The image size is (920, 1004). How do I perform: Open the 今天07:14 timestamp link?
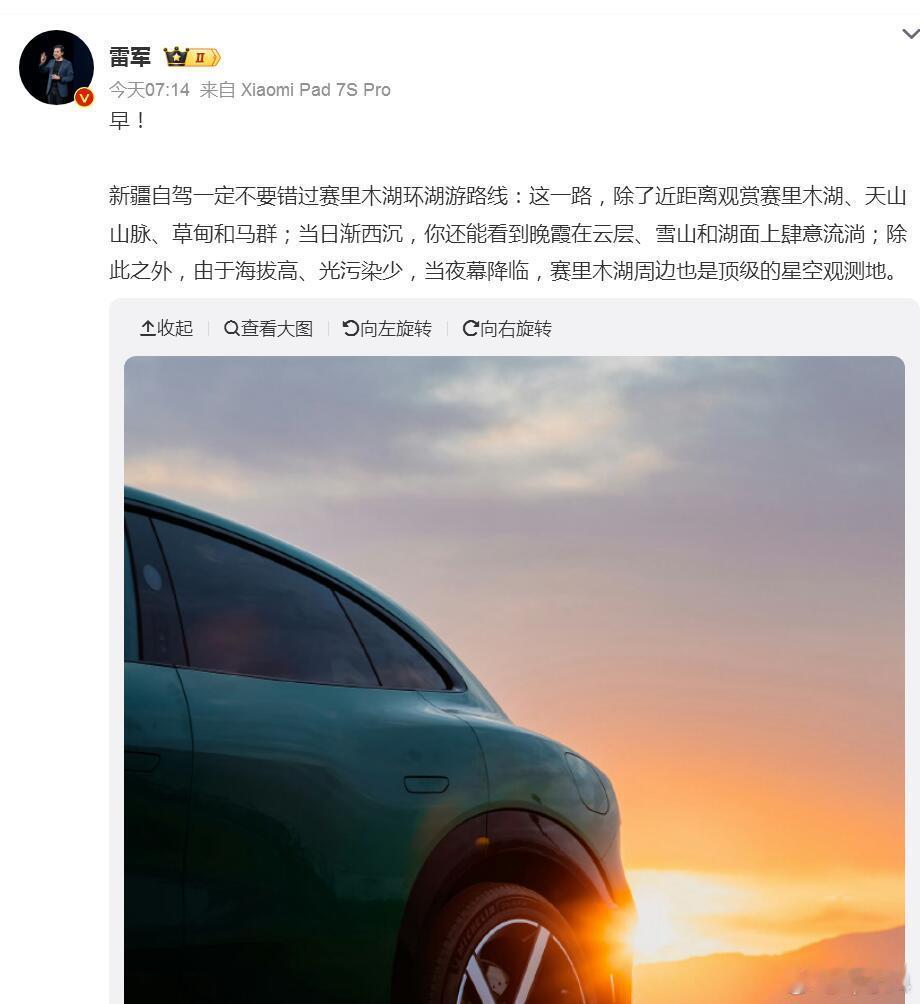(x=149, y=90)
